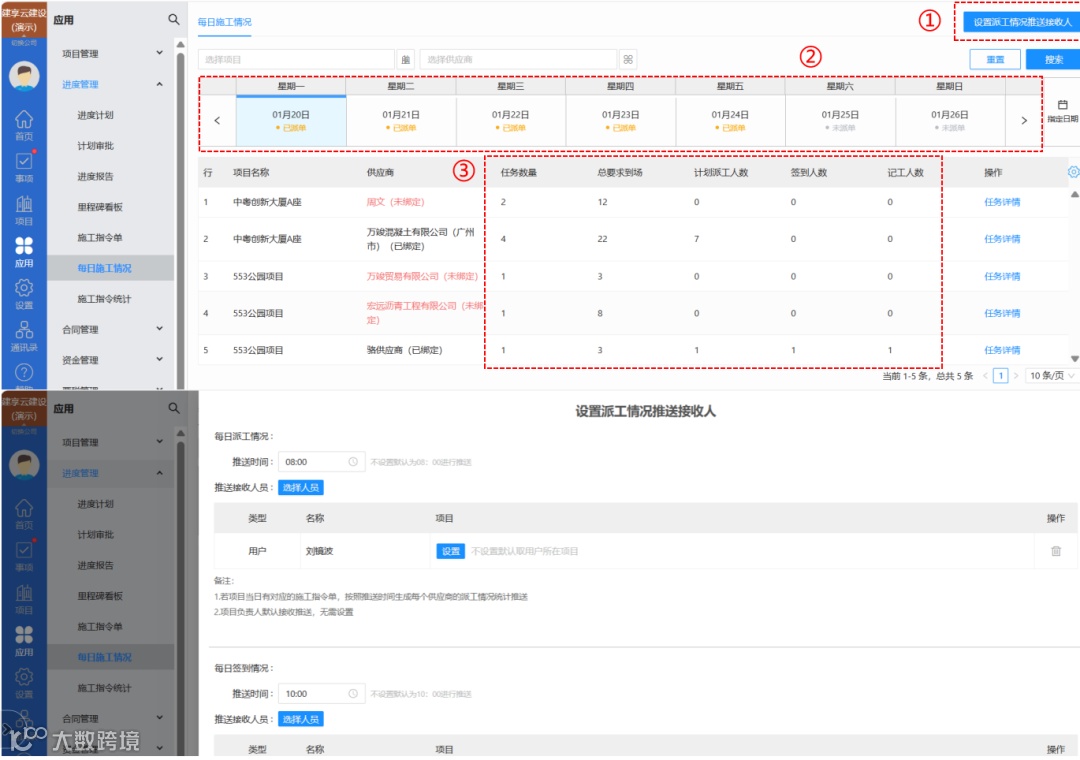Open 进度计划 in undimmed sidebar

click(x=95, y=115)
